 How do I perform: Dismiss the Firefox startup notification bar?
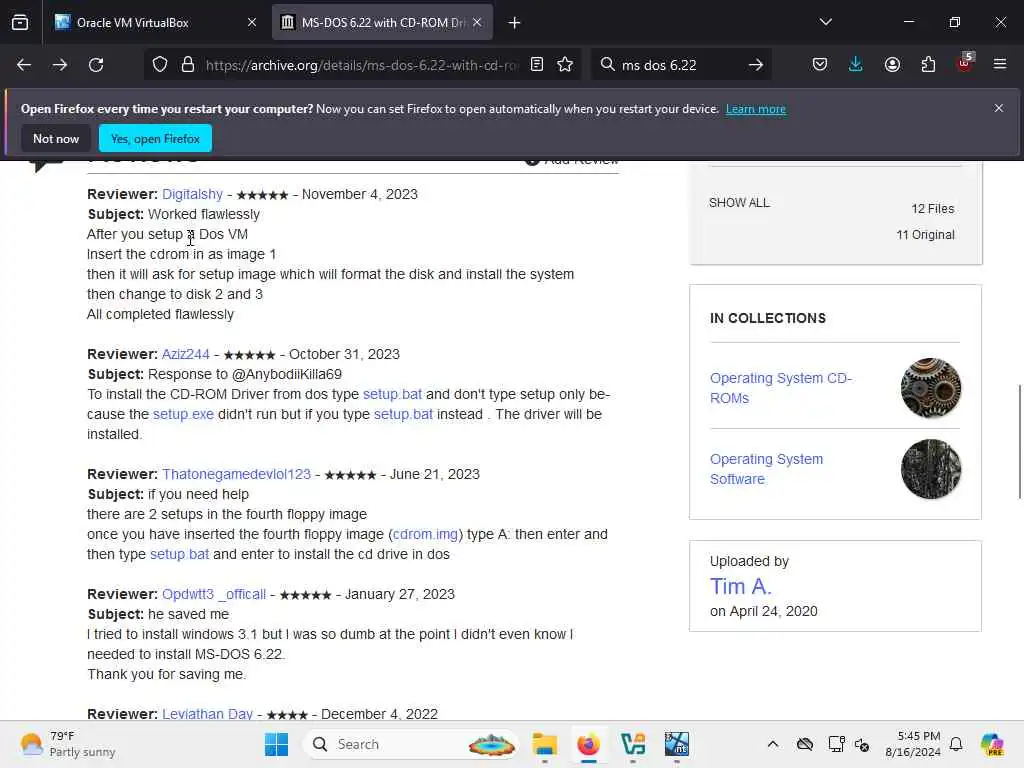pyautogui.click(x=999, y=108)
